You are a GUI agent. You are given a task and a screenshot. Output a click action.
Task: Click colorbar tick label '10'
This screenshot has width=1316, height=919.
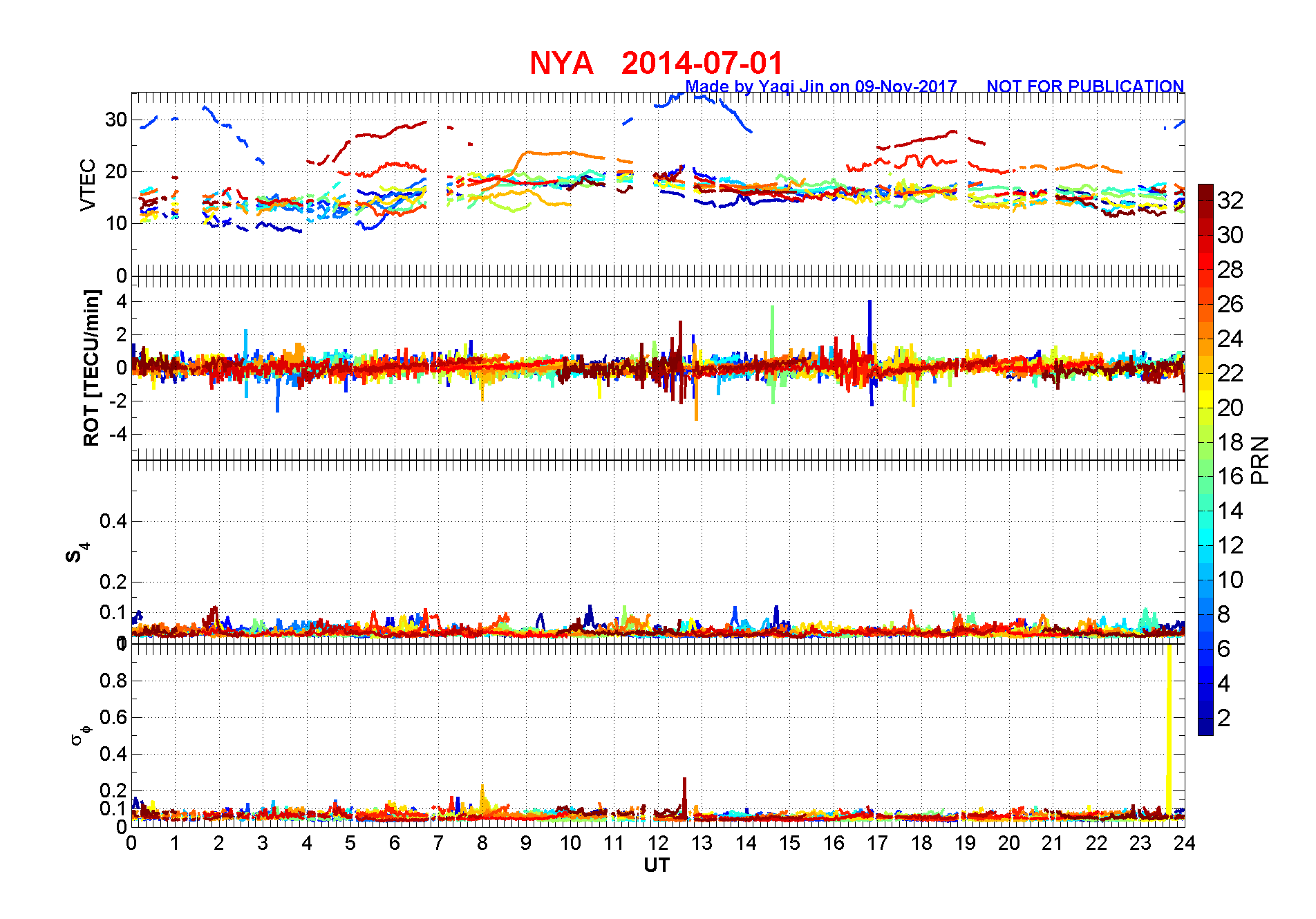[x=1230, y=580]
